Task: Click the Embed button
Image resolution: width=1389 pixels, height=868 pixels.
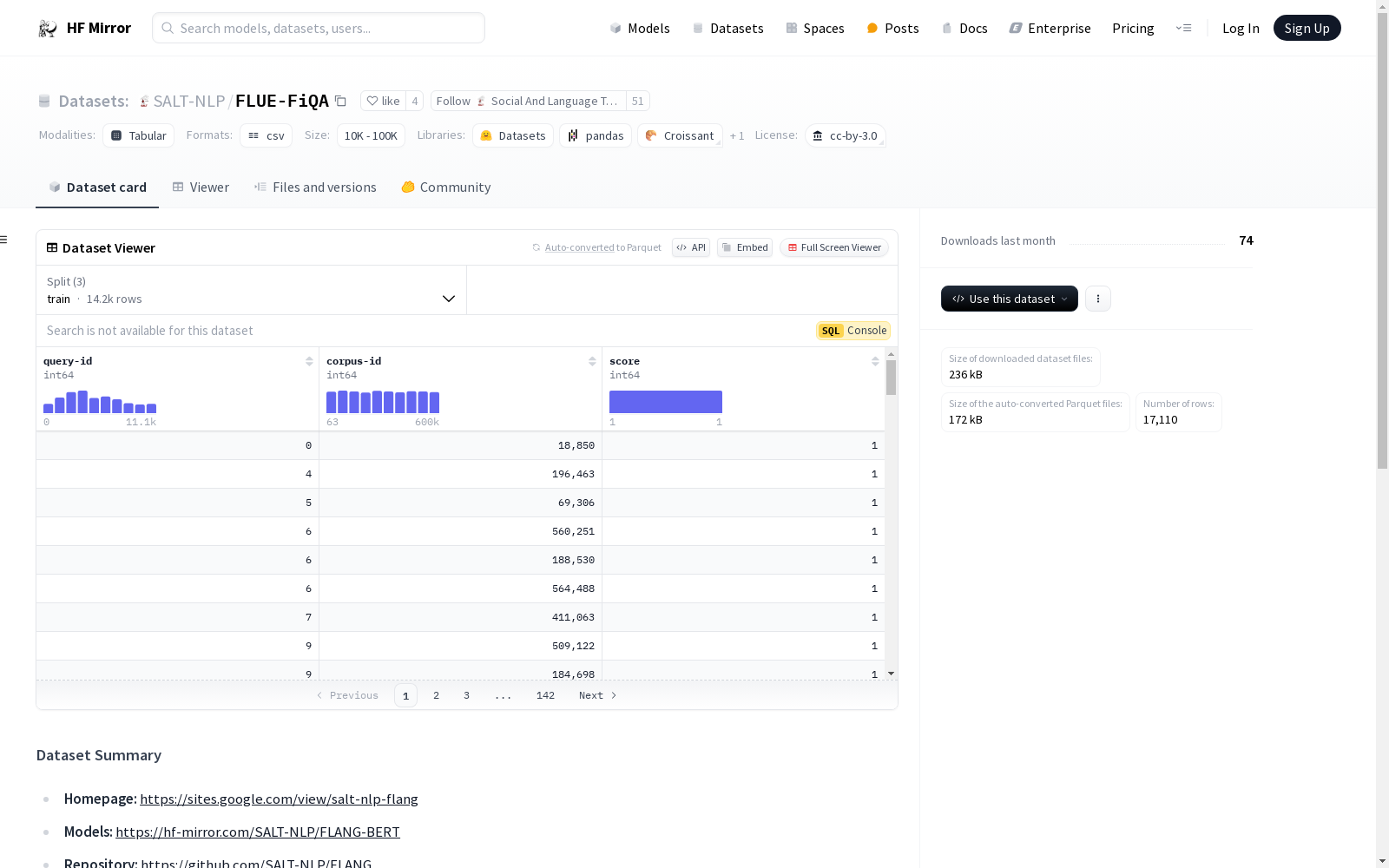Action: pyautogui.click(x=745, y=247)
